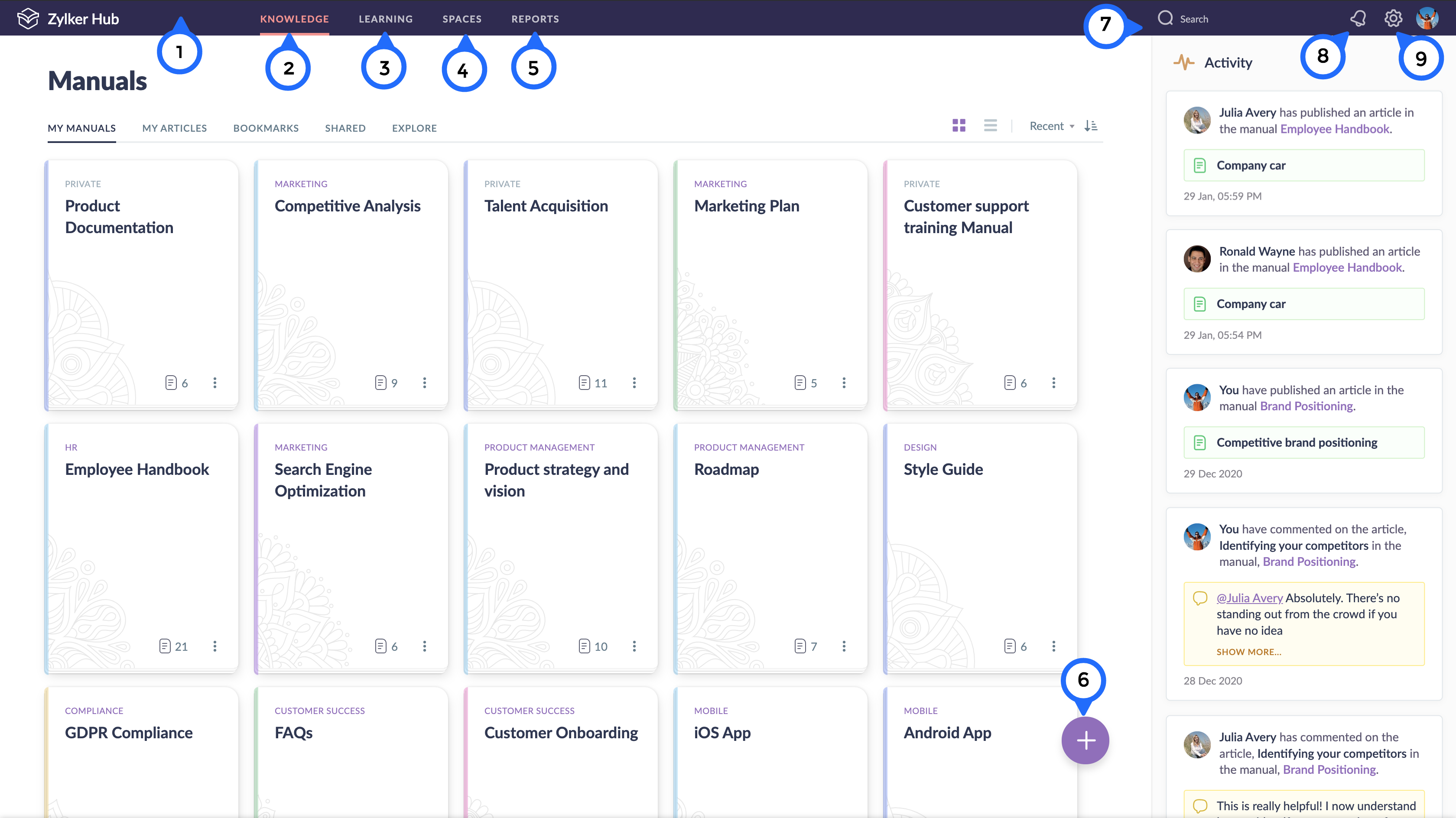Open options menu on Talent Acquisition manual
Viewport: 1456px width, 818px height.
click(635, 383)
